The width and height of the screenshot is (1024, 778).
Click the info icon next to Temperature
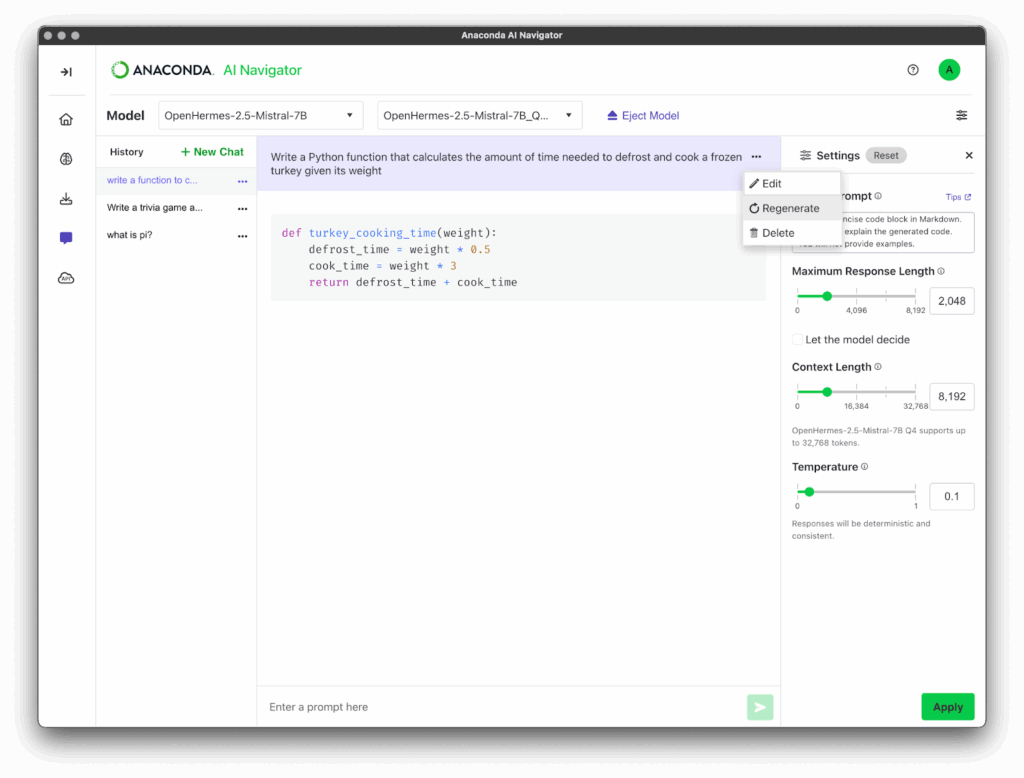click(865, 467)
